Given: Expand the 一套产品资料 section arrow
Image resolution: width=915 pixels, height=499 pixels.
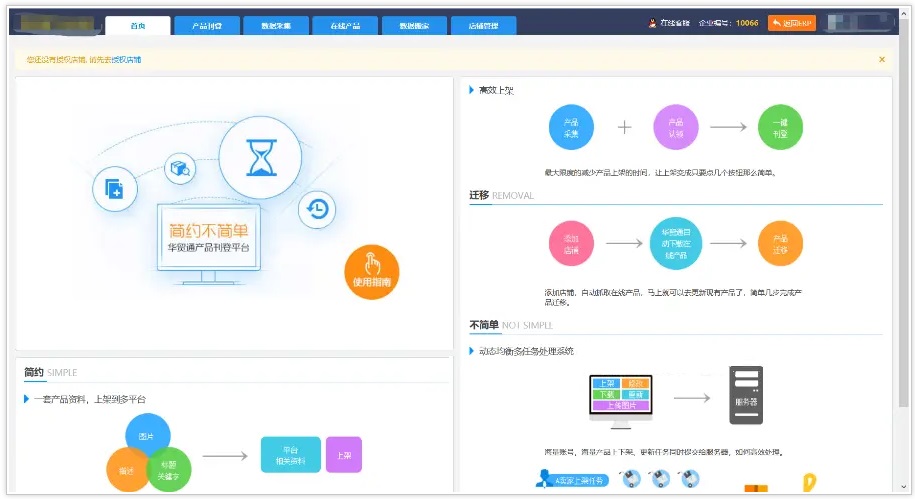Looking at the screenshot, I should coord(27,399).
